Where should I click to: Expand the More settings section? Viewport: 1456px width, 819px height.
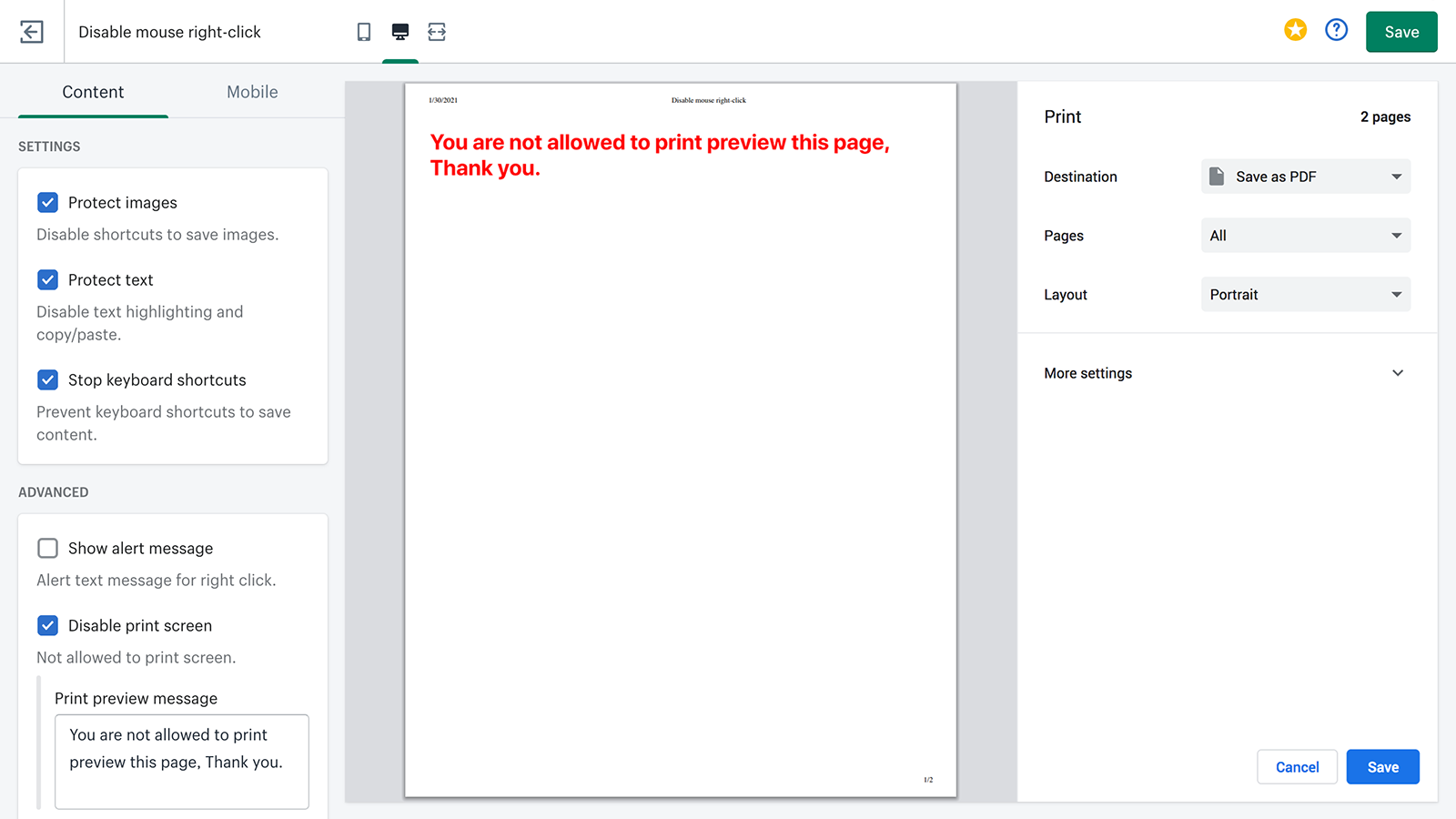(x=1226, y=373)
